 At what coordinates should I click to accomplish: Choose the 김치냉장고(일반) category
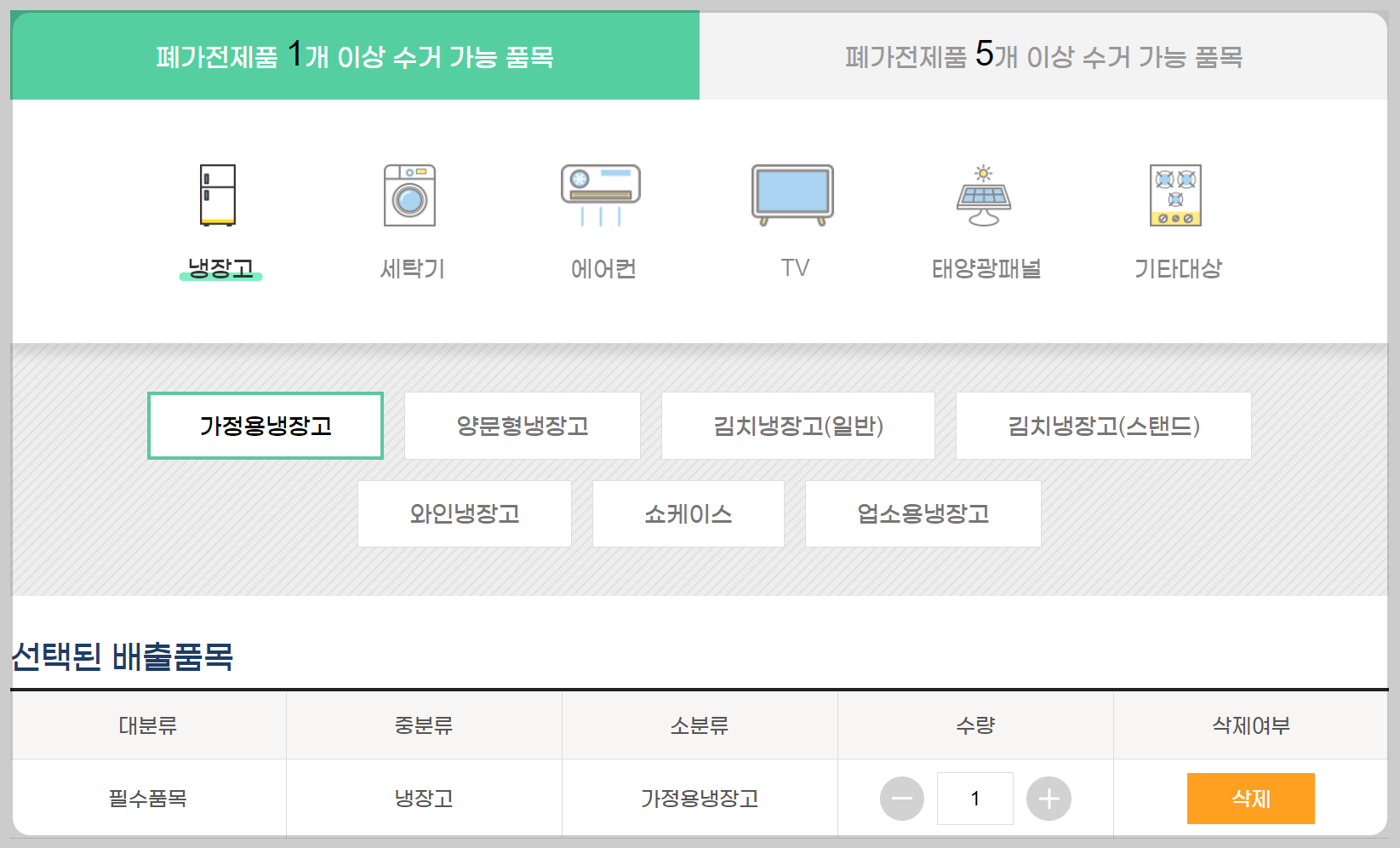(797, 426)
